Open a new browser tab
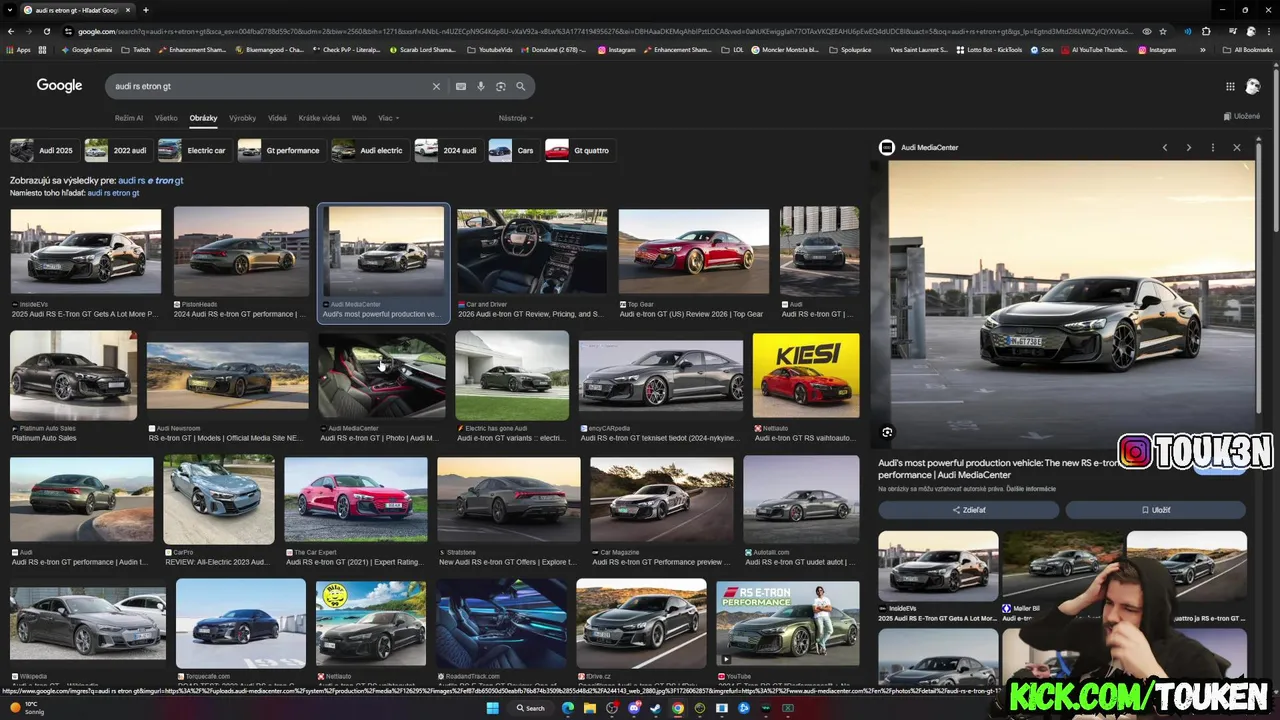Screen dimensions: 1280x720 pos(146,10)
